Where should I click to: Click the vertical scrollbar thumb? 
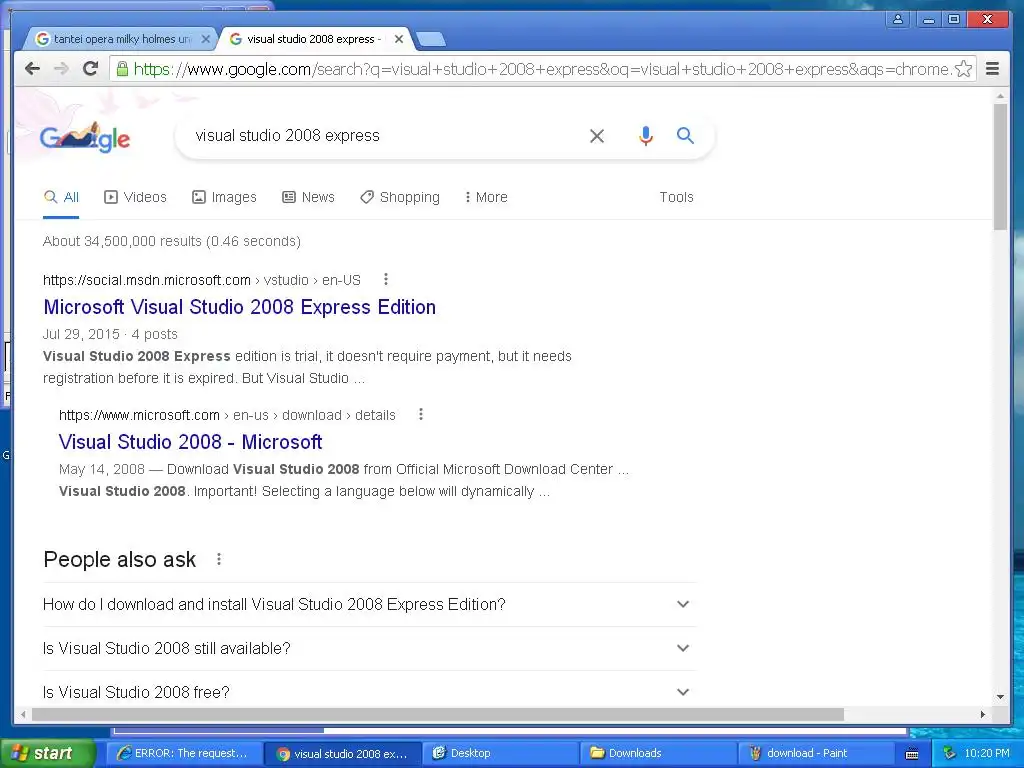pos(1000,167)
